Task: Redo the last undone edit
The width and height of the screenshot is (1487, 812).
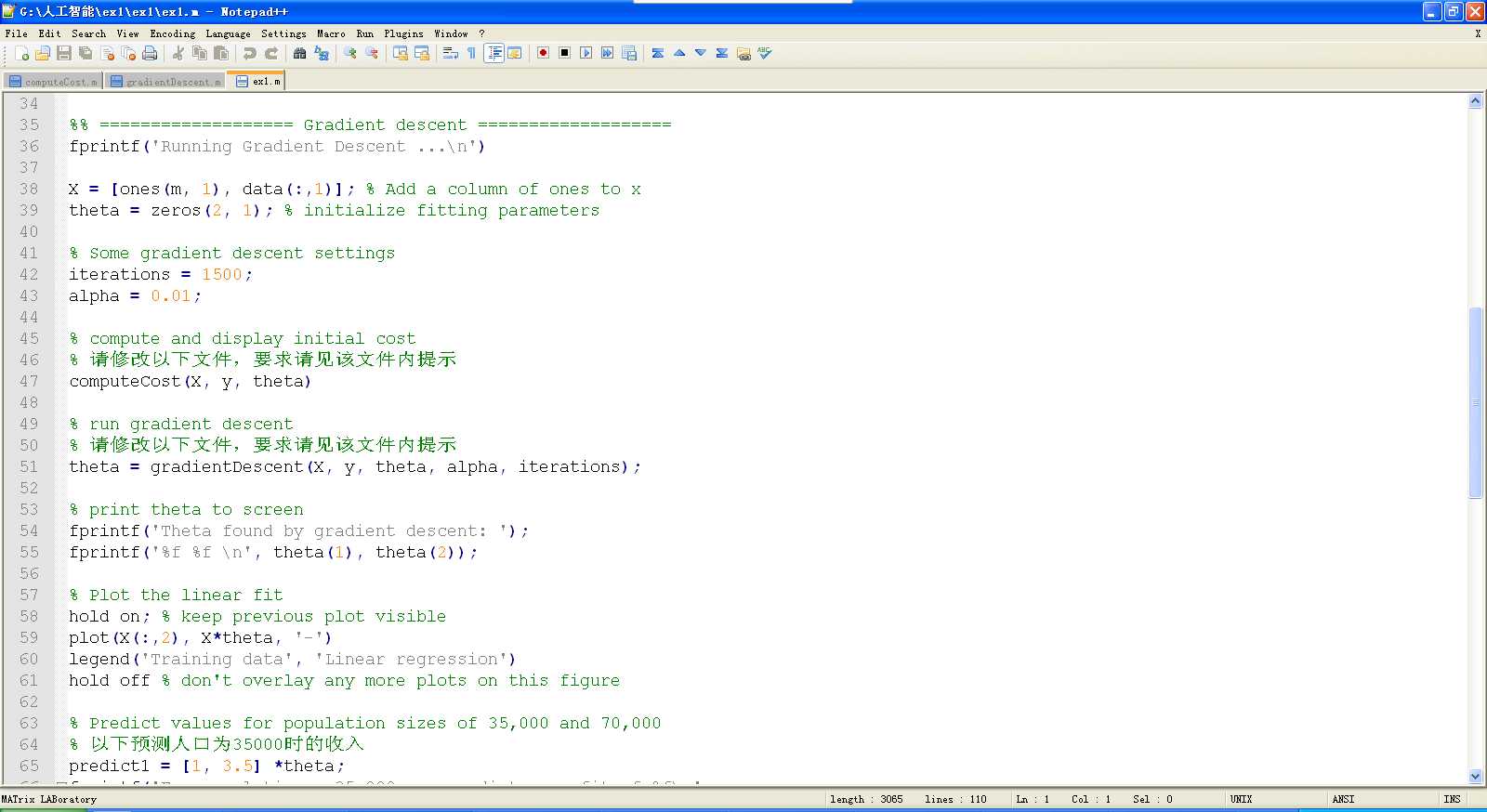Action: coord(271,53)
